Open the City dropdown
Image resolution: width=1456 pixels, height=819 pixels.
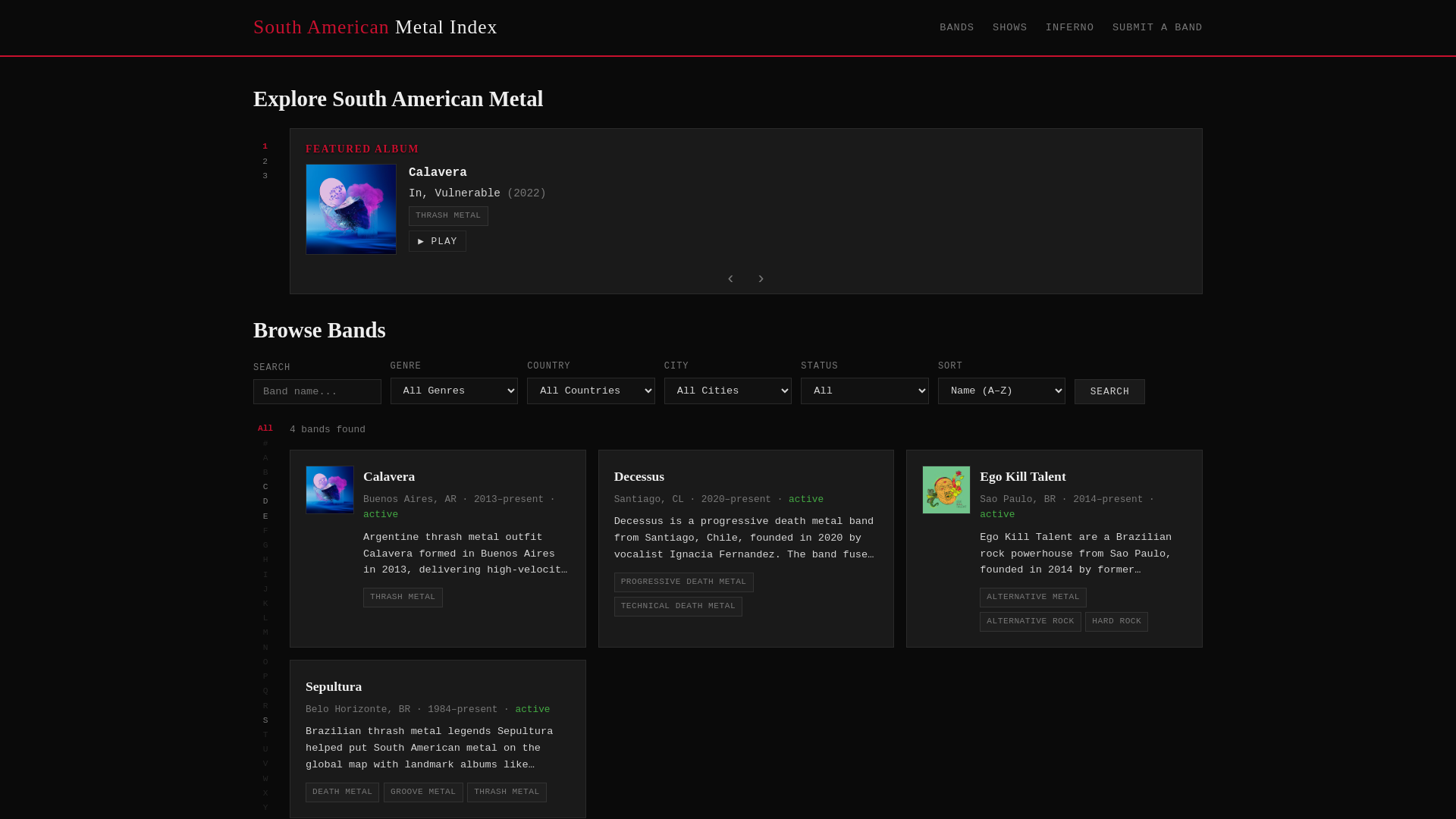[728, 391]
